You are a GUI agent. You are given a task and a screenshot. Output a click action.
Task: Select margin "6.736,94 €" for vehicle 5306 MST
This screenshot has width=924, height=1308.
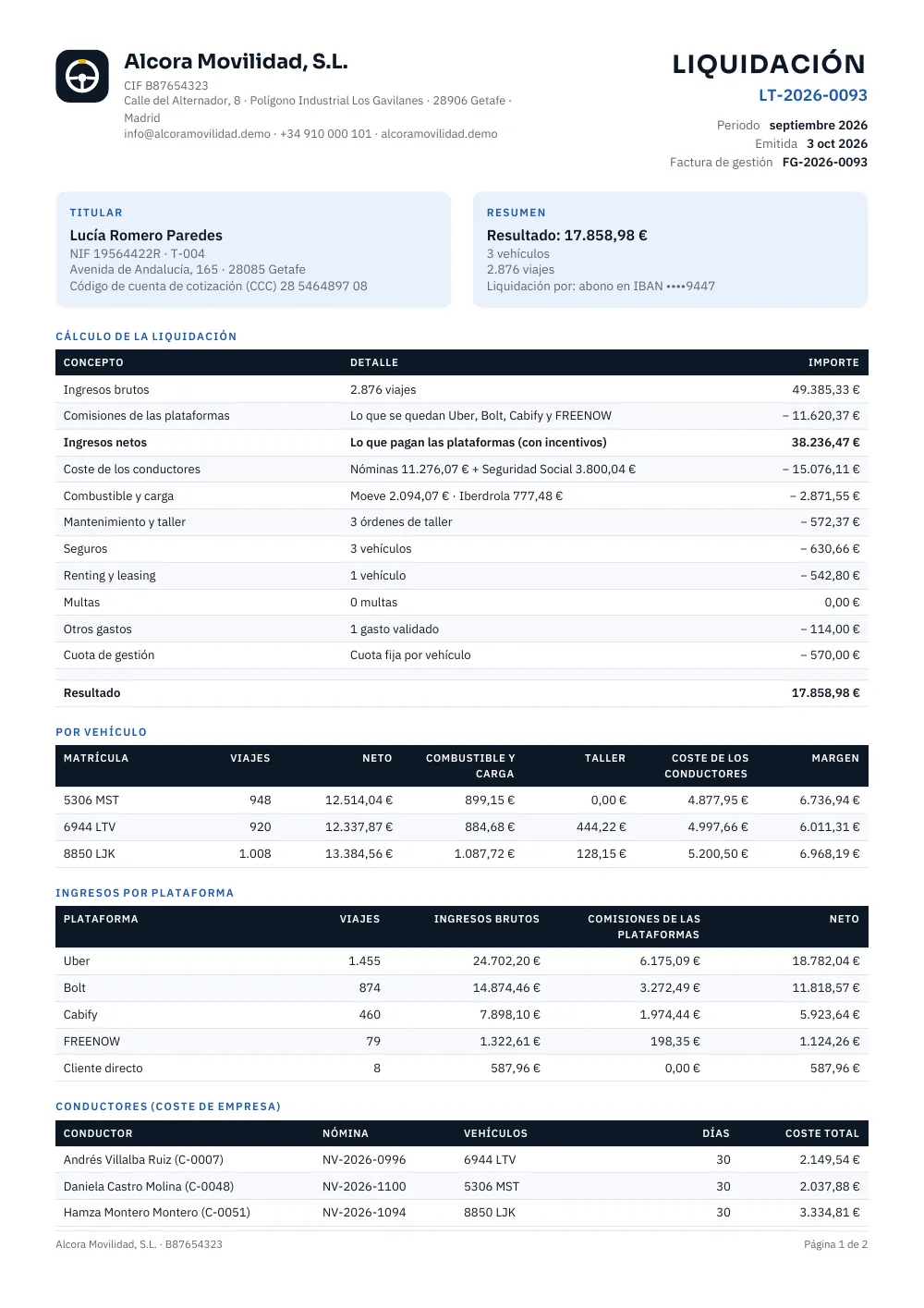[830, 801]
